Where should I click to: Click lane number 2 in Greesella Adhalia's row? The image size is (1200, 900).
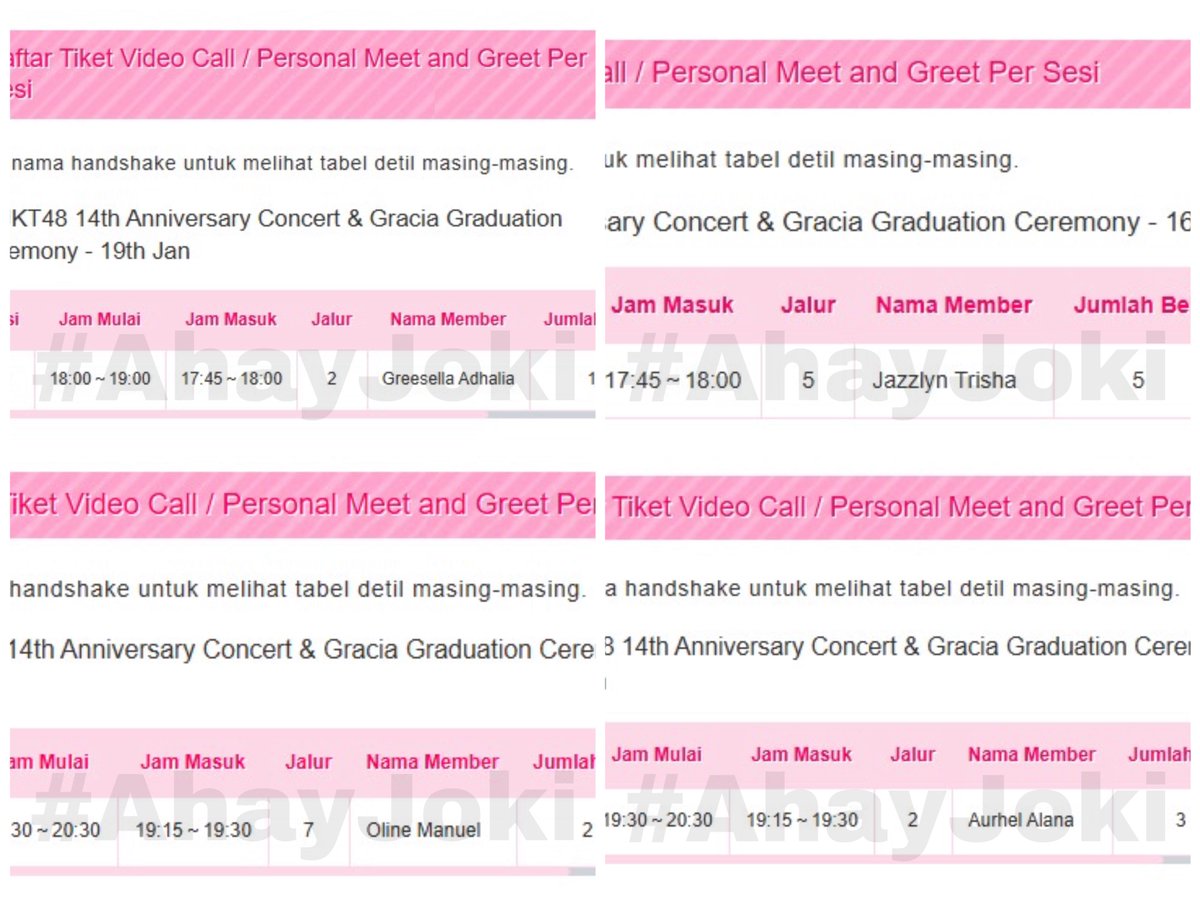(332, 379)
